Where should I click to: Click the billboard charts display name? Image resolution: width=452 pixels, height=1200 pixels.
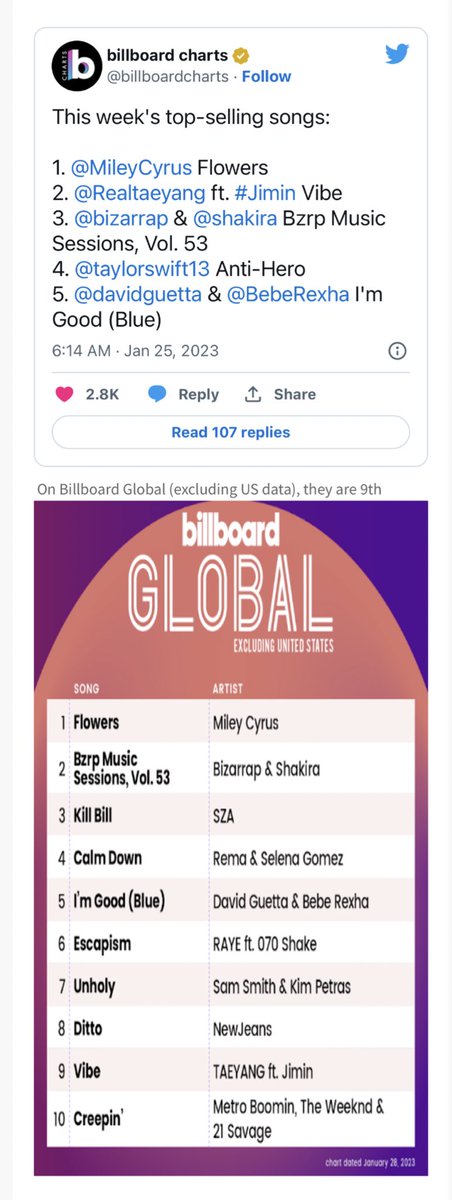[x=167, y=55]
